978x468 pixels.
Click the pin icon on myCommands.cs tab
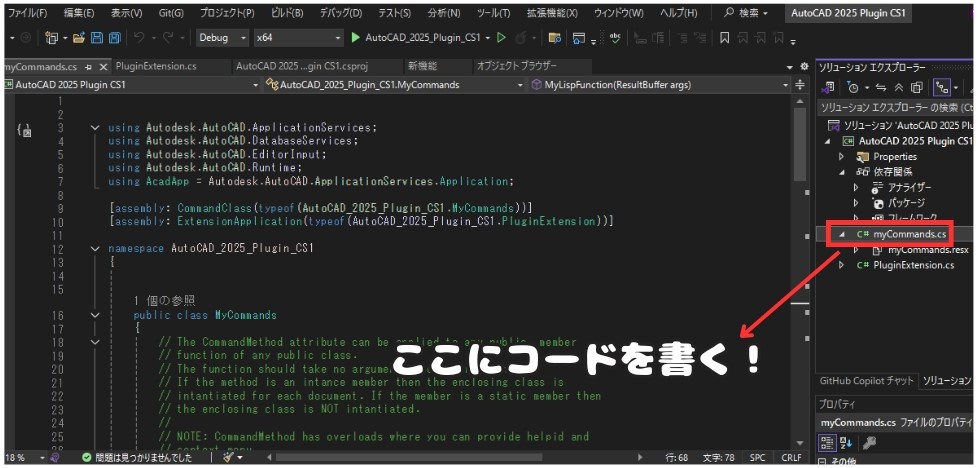pos(88,67)
